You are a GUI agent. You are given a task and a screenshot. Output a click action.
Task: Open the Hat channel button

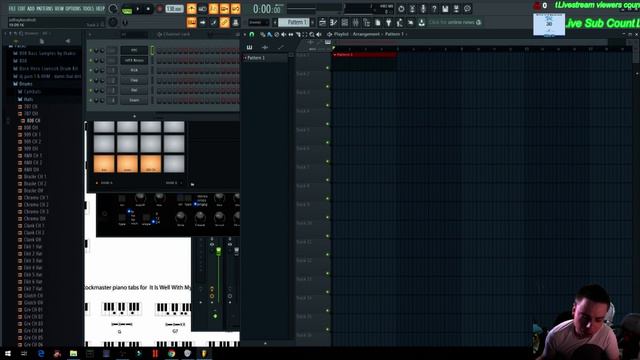(134, 90)
